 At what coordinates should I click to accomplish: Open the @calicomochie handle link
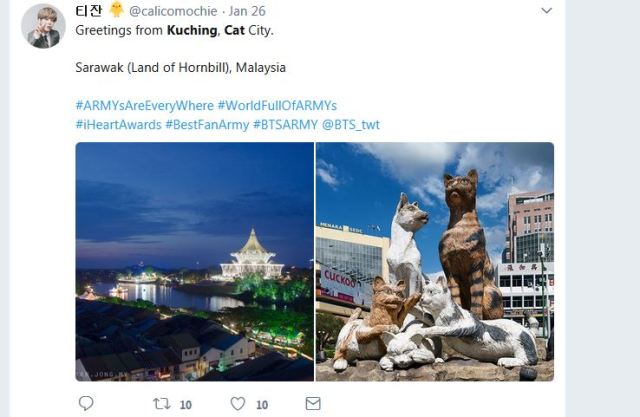pos(173,11)
